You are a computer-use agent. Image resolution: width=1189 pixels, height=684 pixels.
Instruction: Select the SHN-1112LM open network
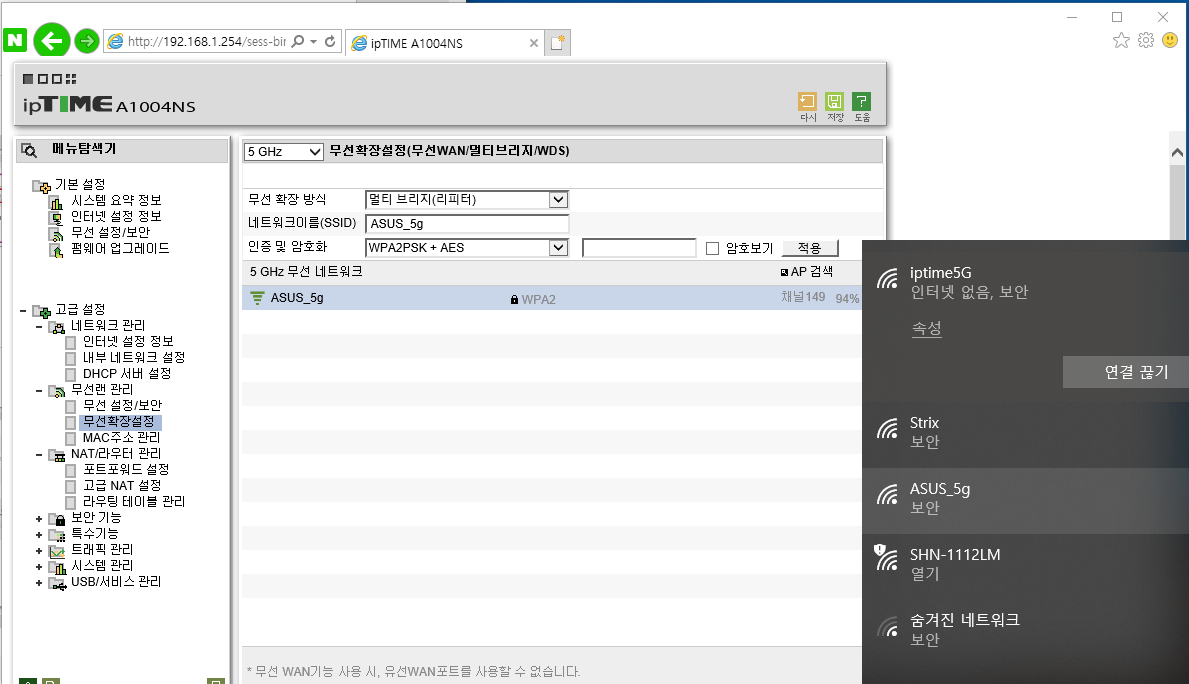[x=1025, y=564]
